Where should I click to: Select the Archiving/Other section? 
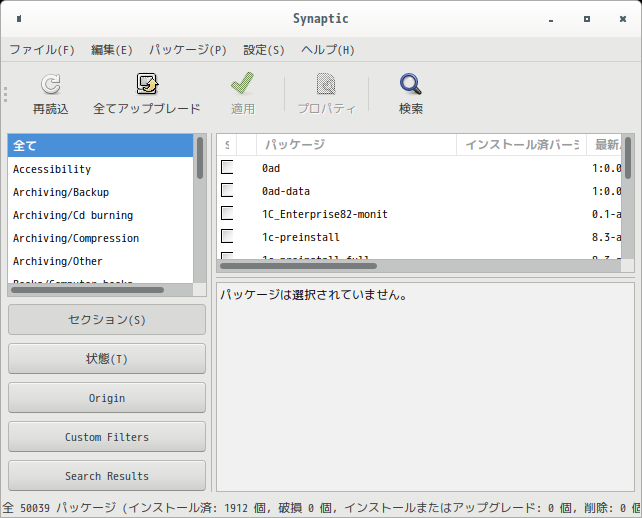click(x=100, y=261)
